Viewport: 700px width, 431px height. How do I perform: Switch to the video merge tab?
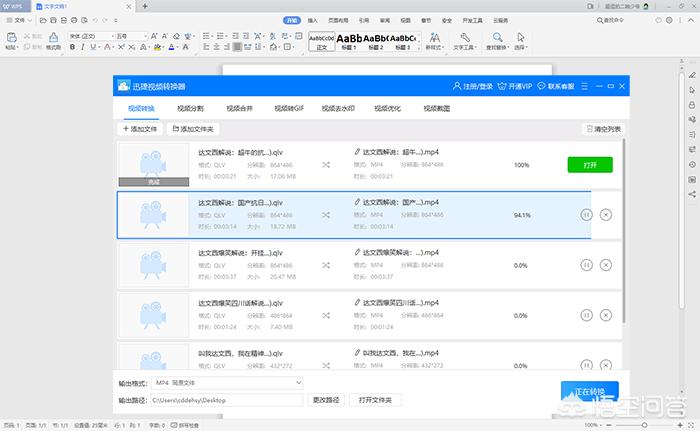pyautogui.click(x=239, y=109)
